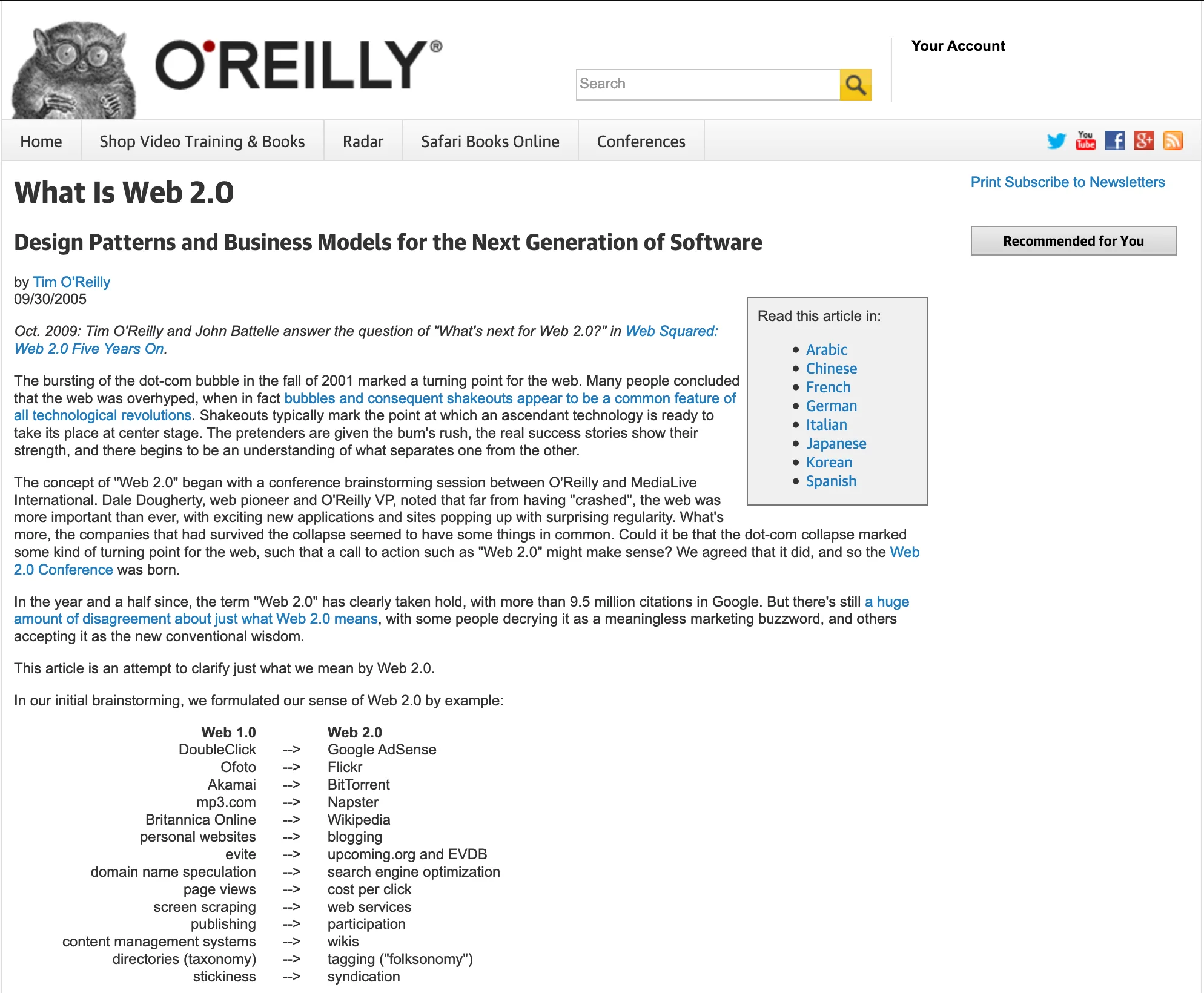The width and height of the screenshot is (1204, 993).
Task: Open Safari Books Online menu item
Action: pos(490,141)
